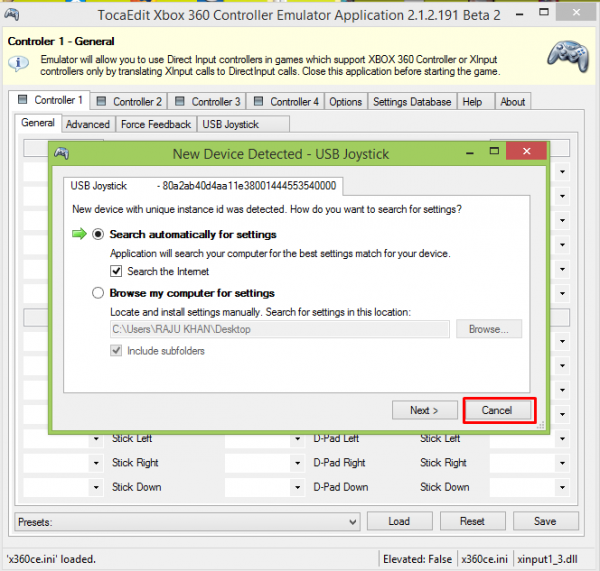Click the blue info icon in the header
This screenshot has height=571, width=600.
18,63
